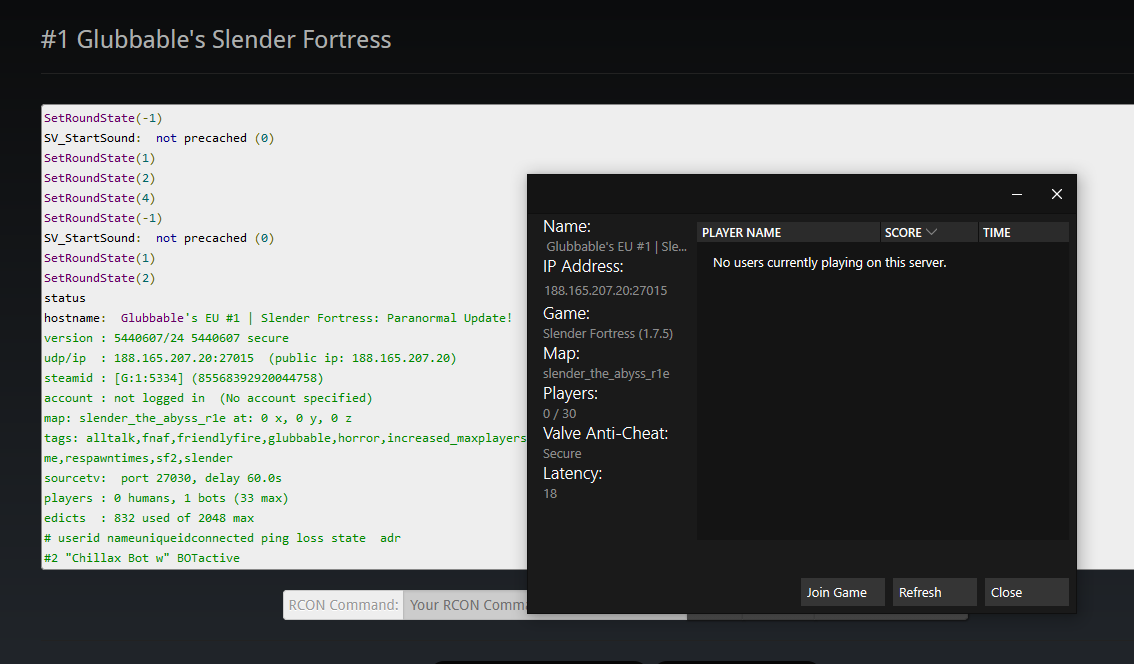
Task: Close the dialog with the X icon
Action: [x=1057, y=194]
